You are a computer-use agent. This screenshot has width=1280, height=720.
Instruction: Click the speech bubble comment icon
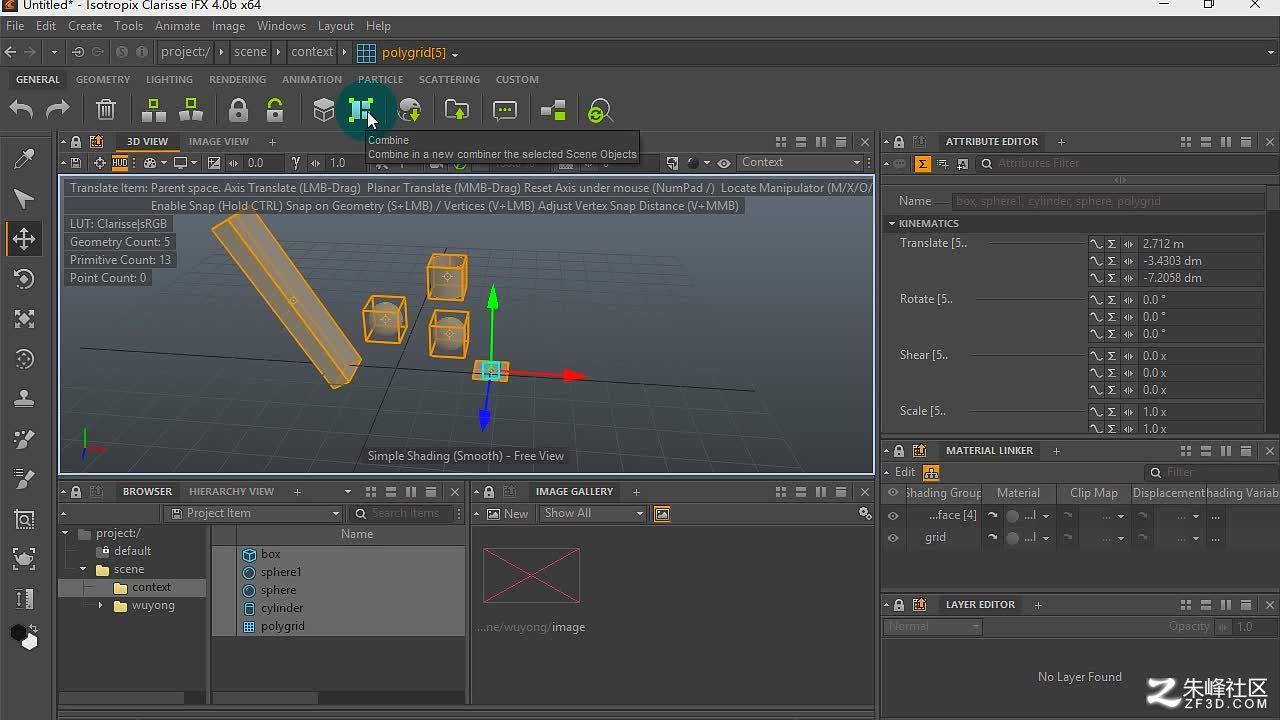click(505, 110)
